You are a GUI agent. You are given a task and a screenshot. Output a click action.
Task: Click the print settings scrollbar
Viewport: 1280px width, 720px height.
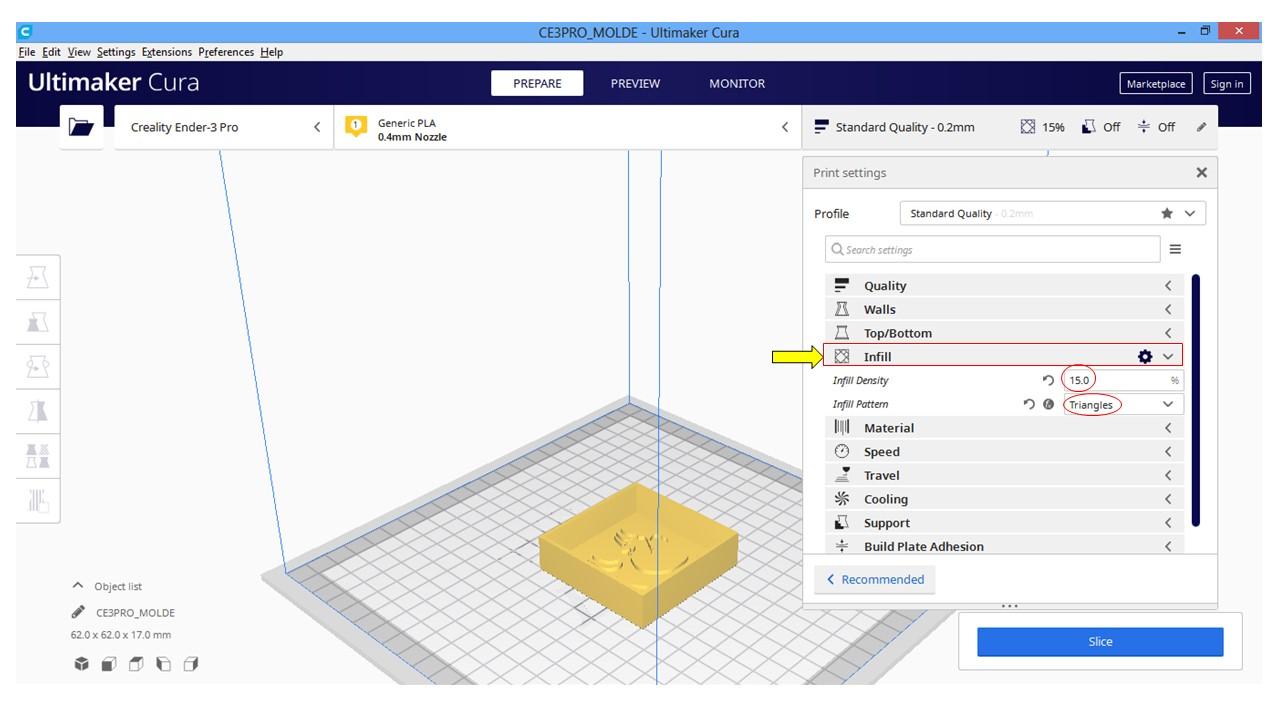[x=1196, y=401]
